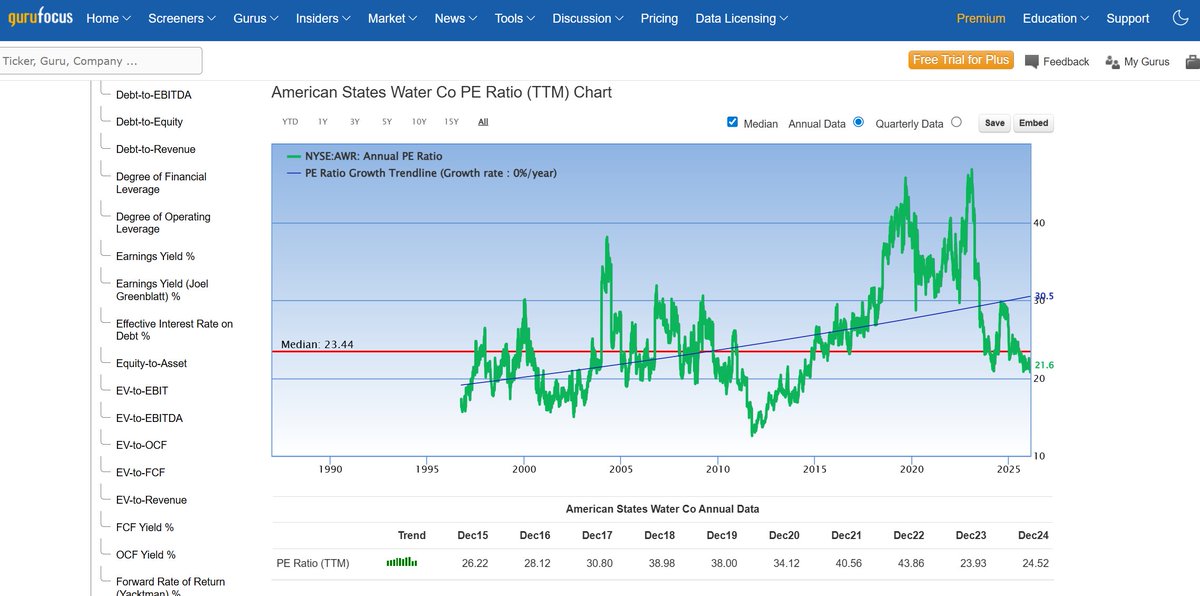This screenshot has height=596, width=1200.
Task: Open EV-to-EBIT in the sidebar
Action: click(142, 391)
